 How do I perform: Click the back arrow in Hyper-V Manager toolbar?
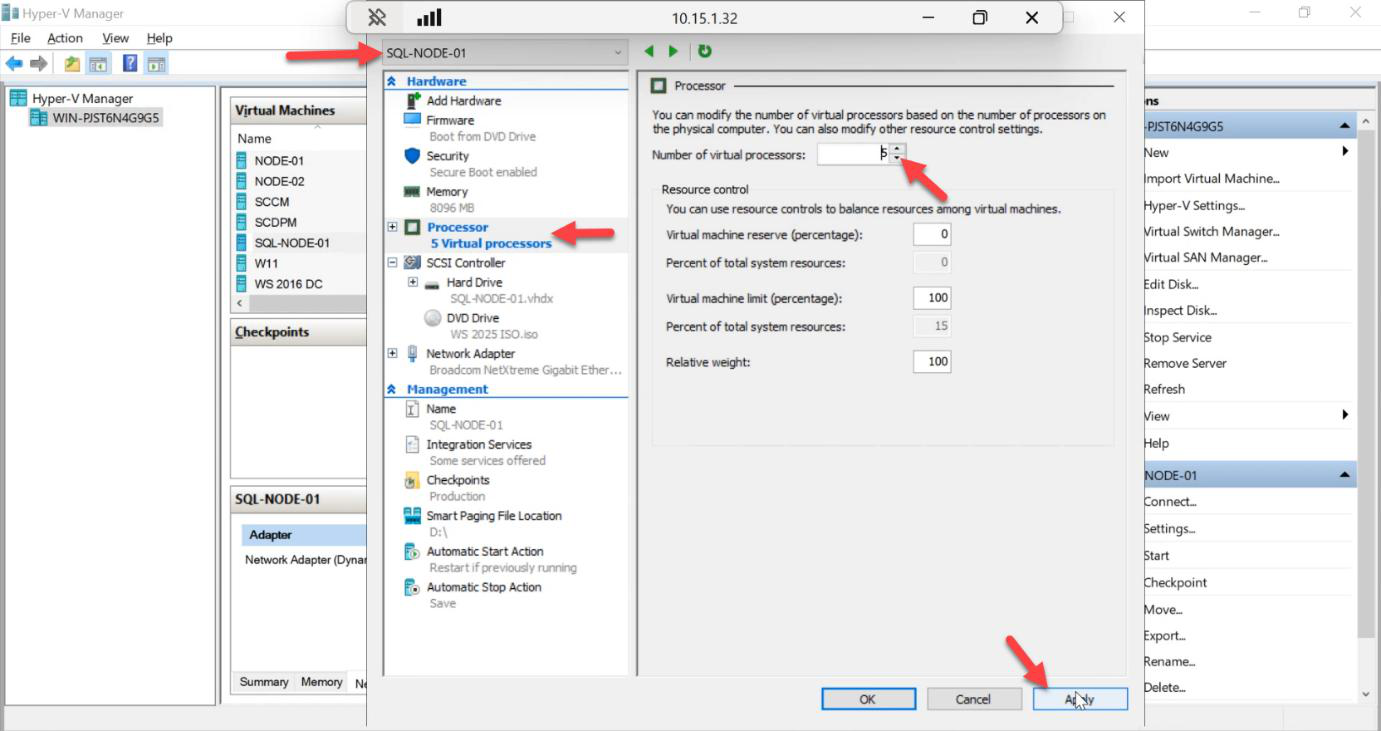point(14,64)
